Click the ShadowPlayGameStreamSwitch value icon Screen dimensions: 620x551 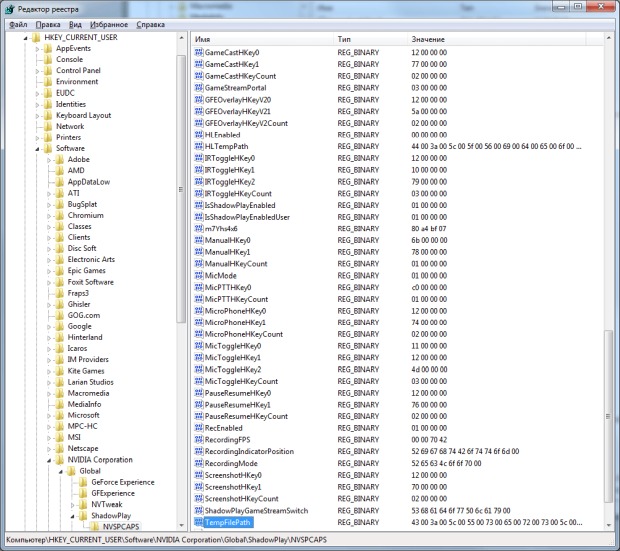(x=198, y=510)
